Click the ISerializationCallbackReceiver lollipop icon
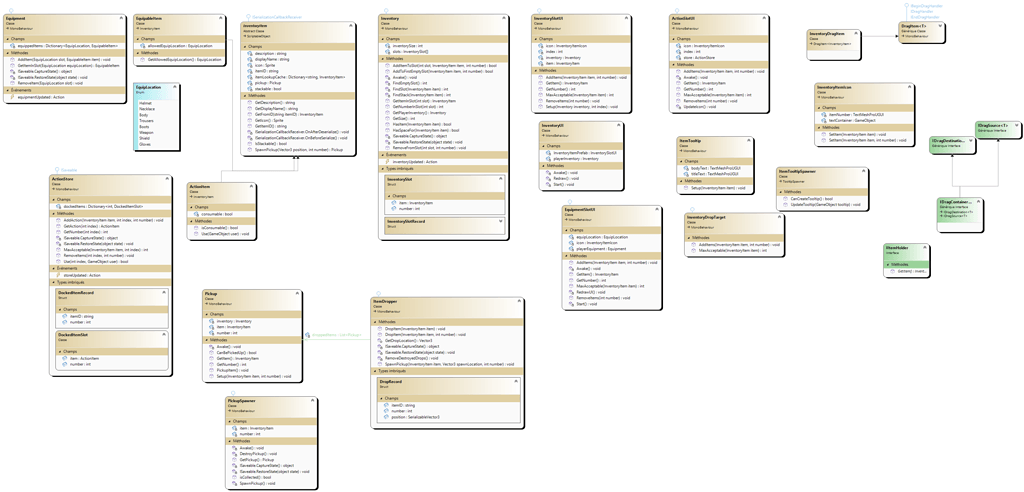1024x492 pixels. 248,16
